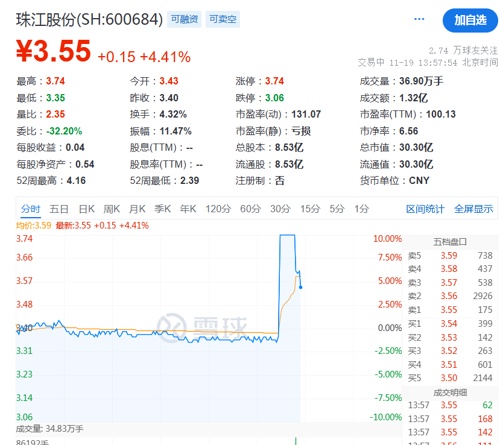Click the 10.00% axis label
The image size is (500, 445).
[387, 239]
